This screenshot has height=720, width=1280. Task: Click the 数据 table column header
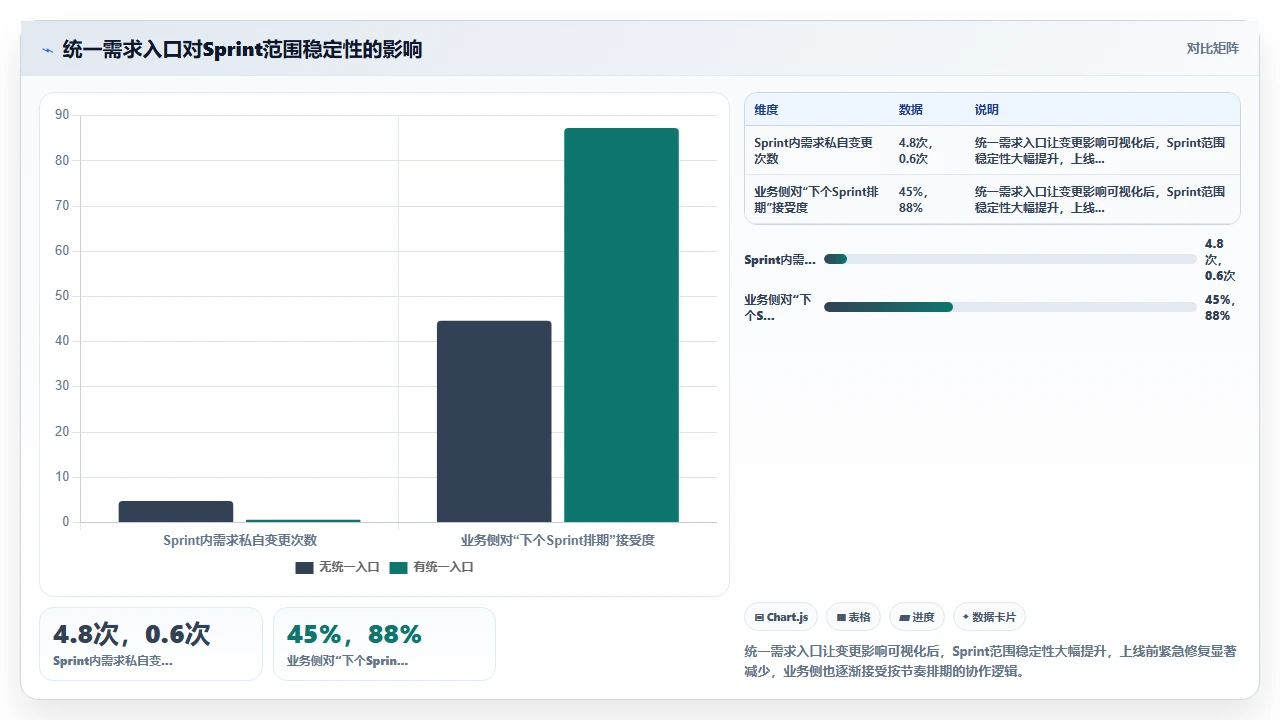coord(911,110)
